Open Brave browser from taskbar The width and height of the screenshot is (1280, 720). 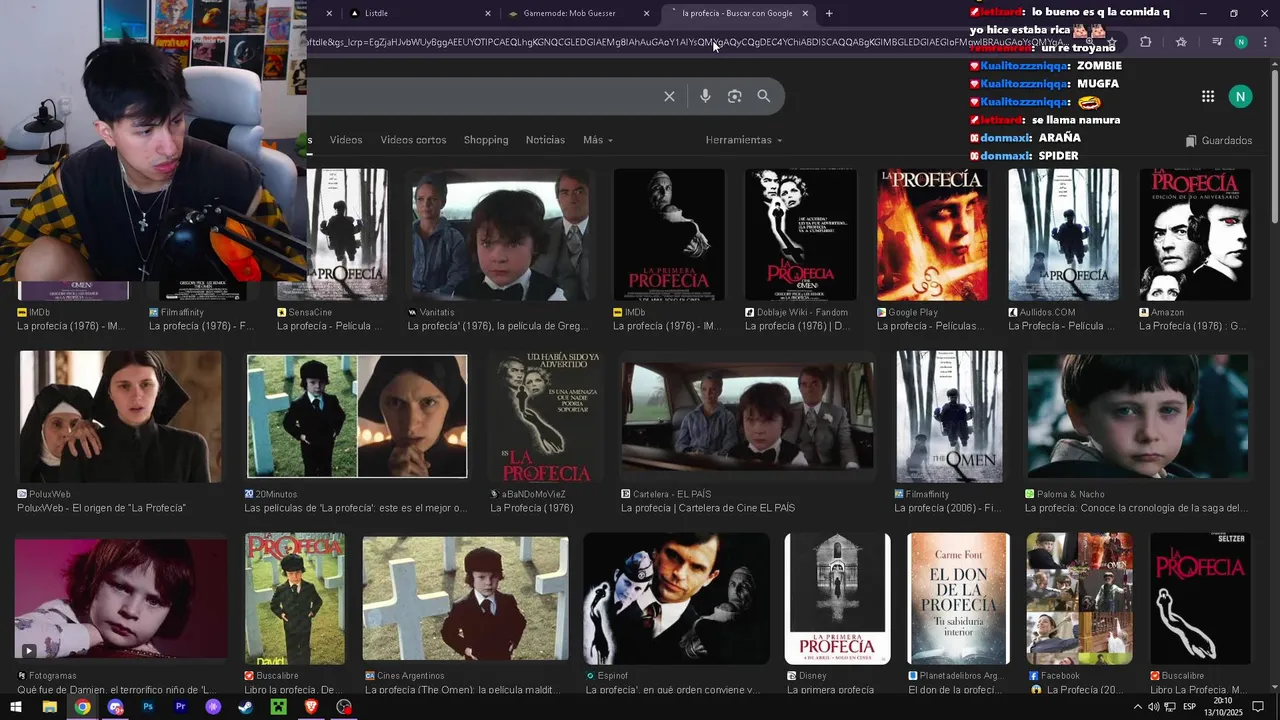(311, 707)
